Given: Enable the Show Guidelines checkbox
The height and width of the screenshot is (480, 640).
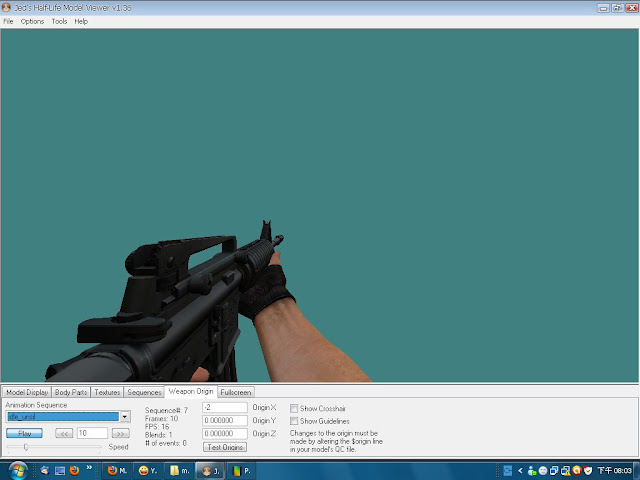Looking at the screenshot, I should pyautogui.click(x=294, y=421).
